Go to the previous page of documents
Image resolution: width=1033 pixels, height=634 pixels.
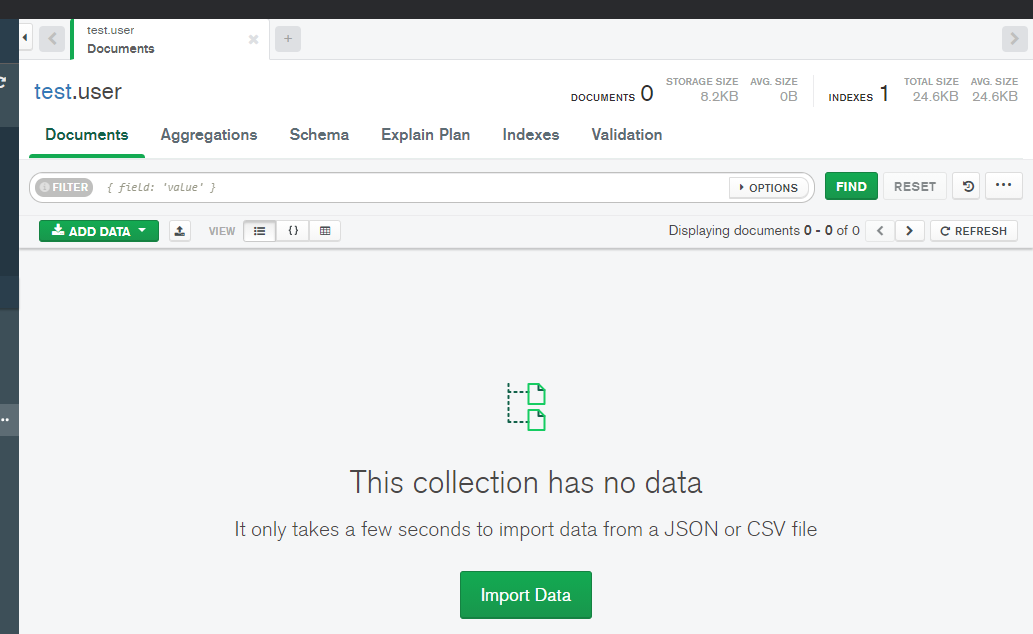[880, 231]
